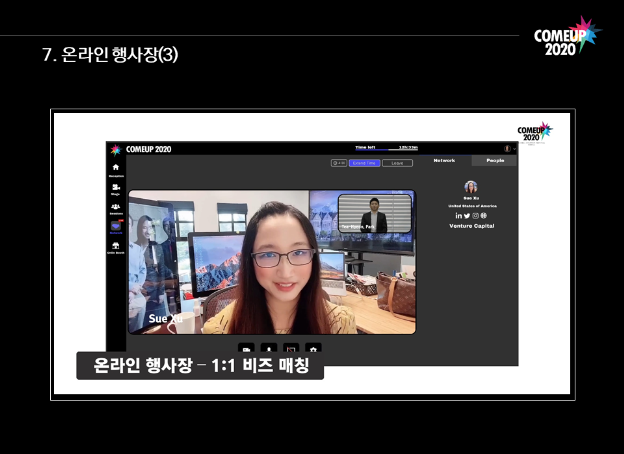Click the Extend Time button
The width and height of the screenshot is (624, 454).
363,162
